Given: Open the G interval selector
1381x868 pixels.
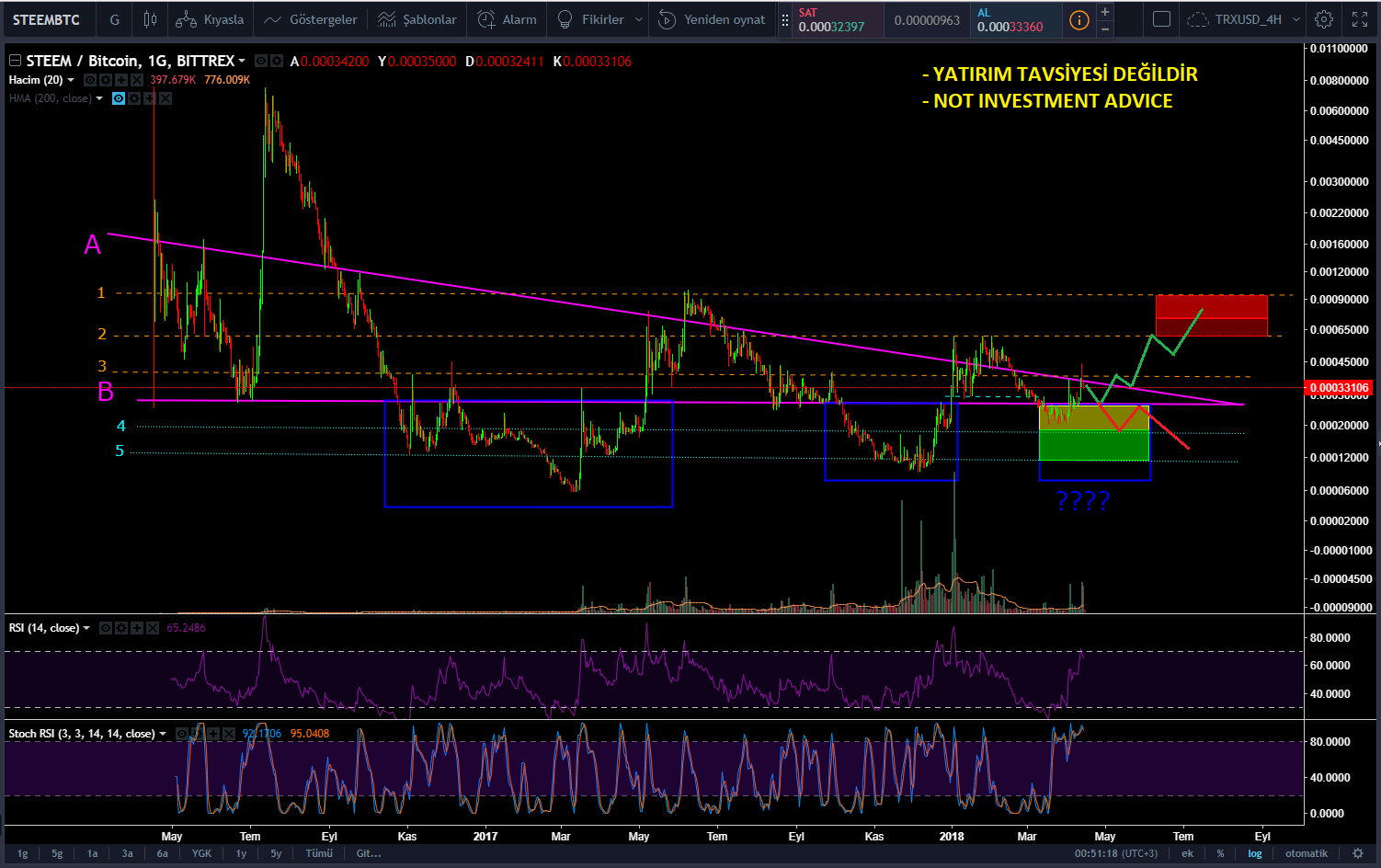Looking at the screenshot, I should [x=115, y=19].
